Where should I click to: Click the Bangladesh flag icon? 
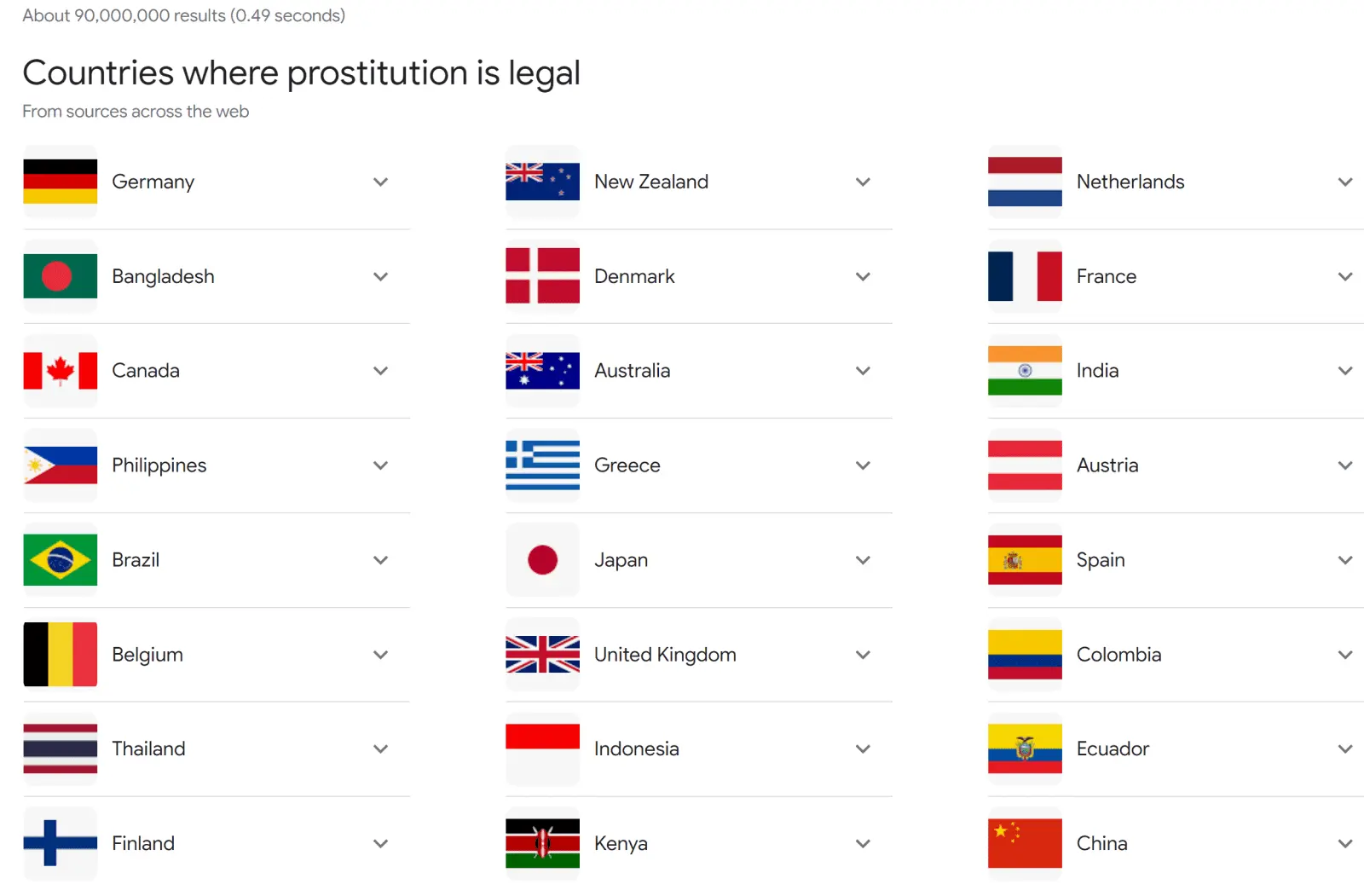(61, 276)
